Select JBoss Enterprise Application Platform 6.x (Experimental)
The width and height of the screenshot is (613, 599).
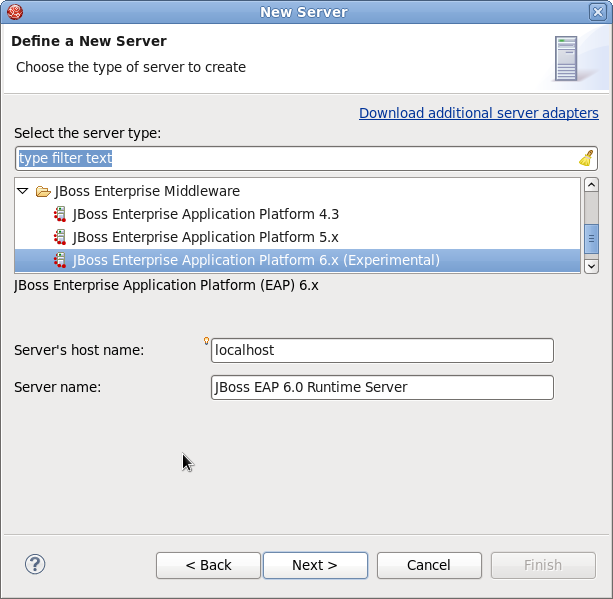[x=256, y=260]
